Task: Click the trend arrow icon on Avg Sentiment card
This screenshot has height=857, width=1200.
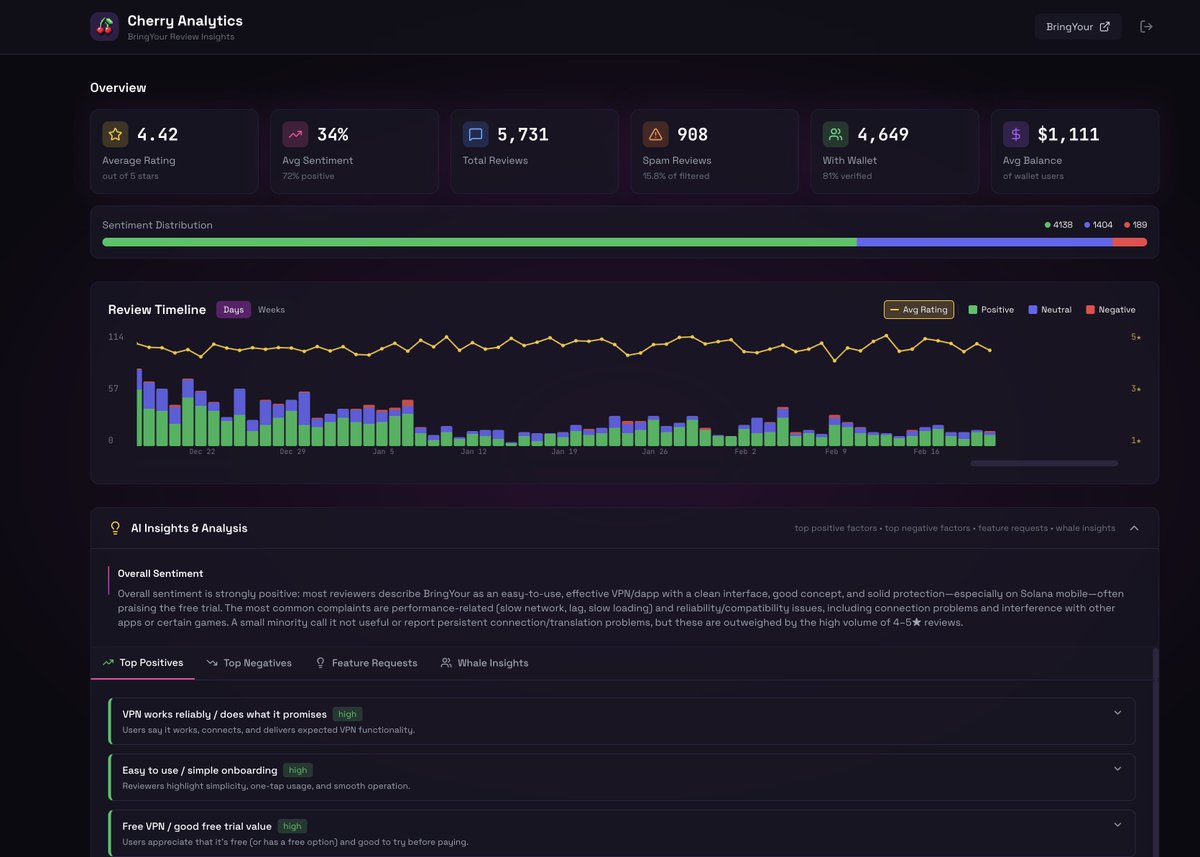Action: tap(294, 133)
